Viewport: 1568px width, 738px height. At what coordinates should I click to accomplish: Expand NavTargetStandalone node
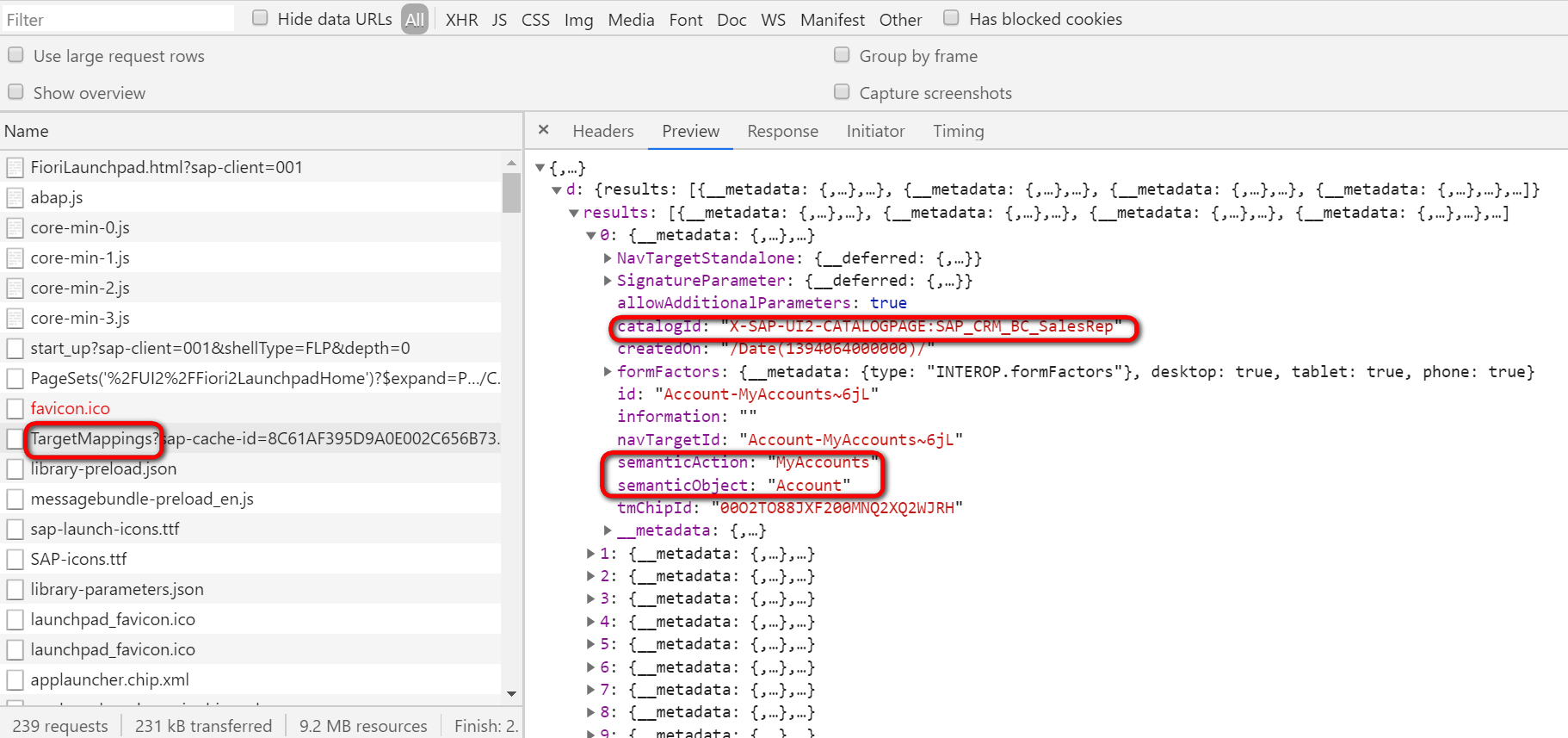click(x=608, y=257)
